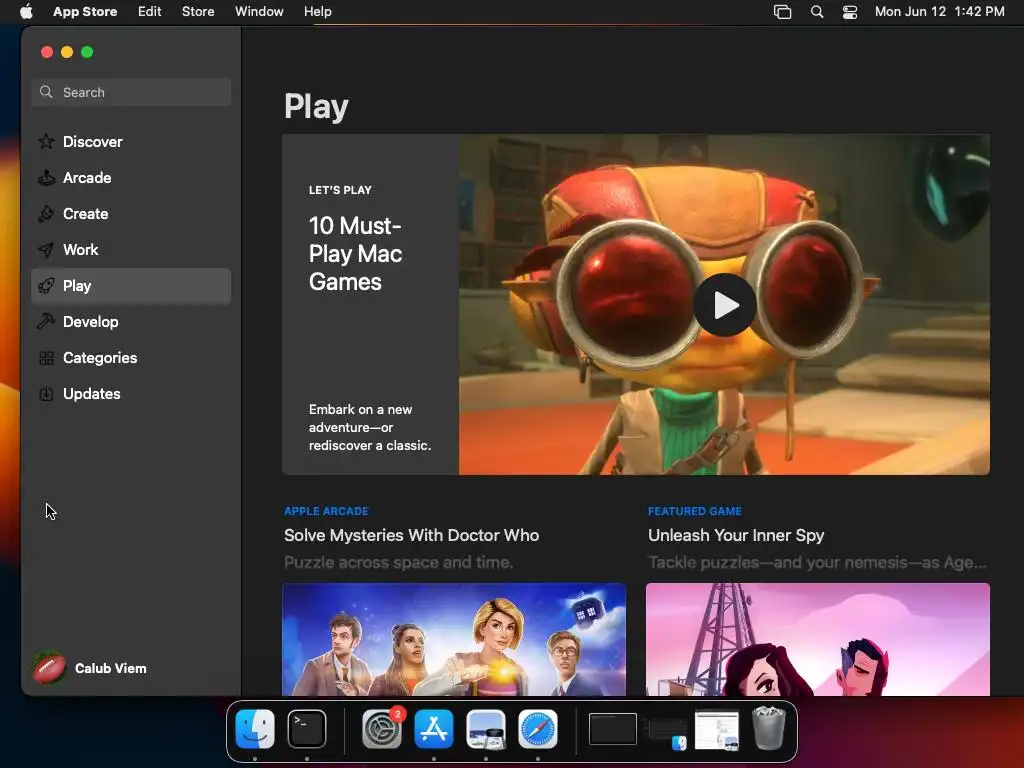Screen dimensions: 1024x768
Task: Open Solve Mysteries With Doctor Who headline
Action: click(x=411, y=535)
